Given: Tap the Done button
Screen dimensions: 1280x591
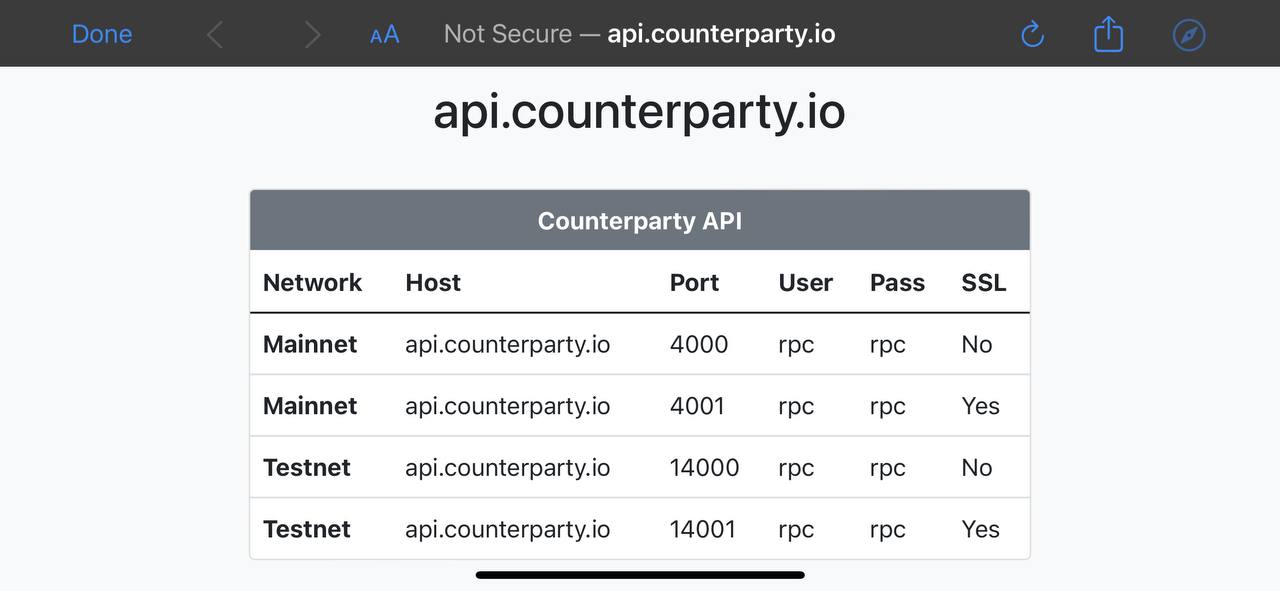Looking at the screenshot, I should coord(102,34).
